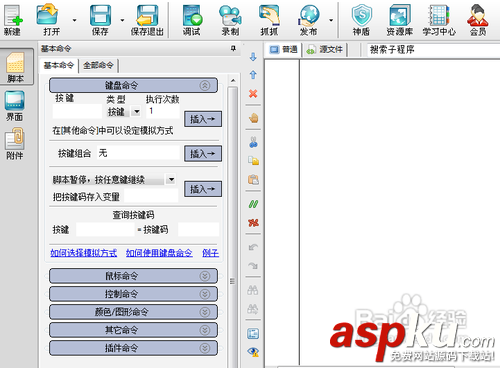500x368 pixels.
Task: Select the 脚本 sidebar panel
Action: 16,67
